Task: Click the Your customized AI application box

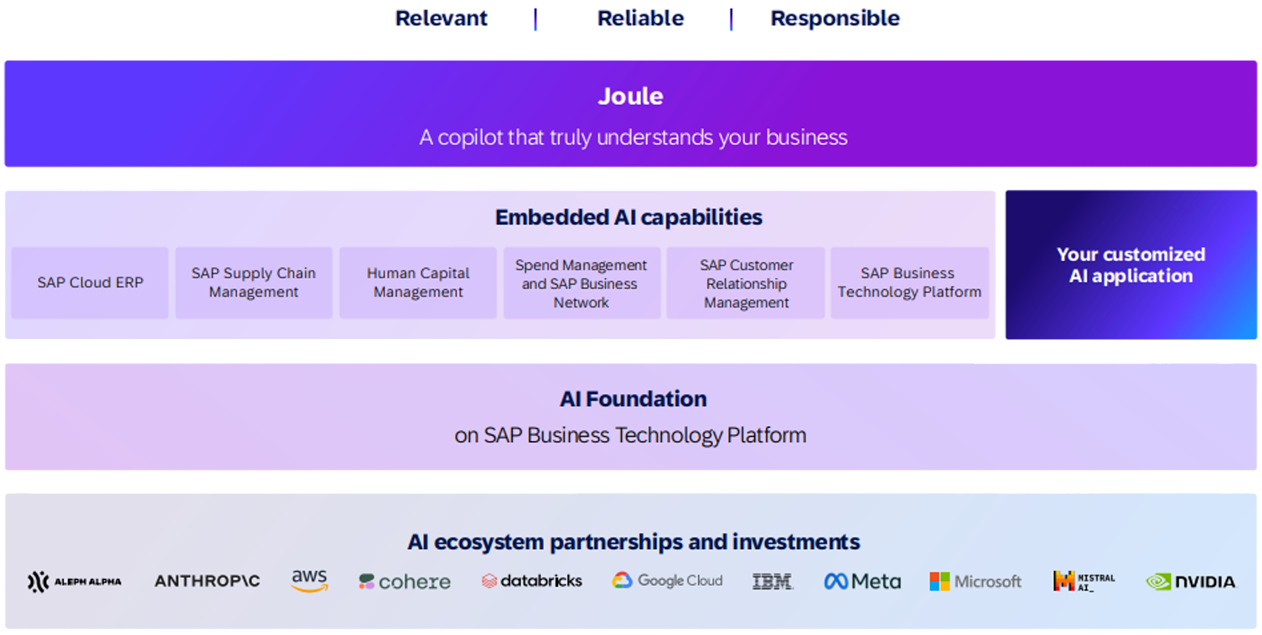Action: coord(1131,265)
